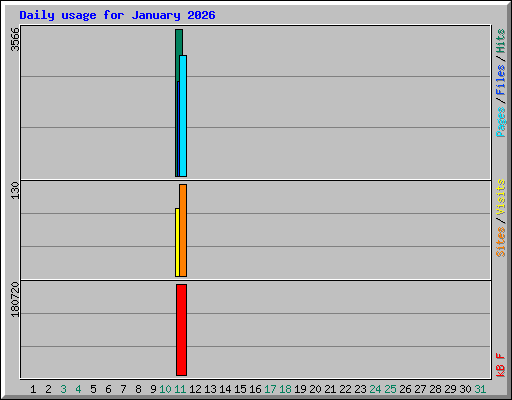Click the 'Files' legend label
The width and height of the screenshot is (512, 400).
click(x=500, y=80)
